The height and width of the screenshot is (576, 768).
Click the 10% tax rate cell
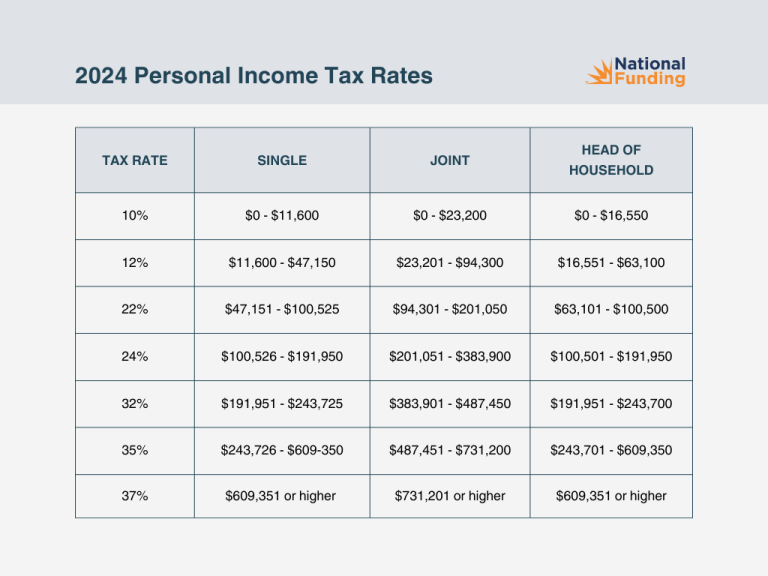135,215
